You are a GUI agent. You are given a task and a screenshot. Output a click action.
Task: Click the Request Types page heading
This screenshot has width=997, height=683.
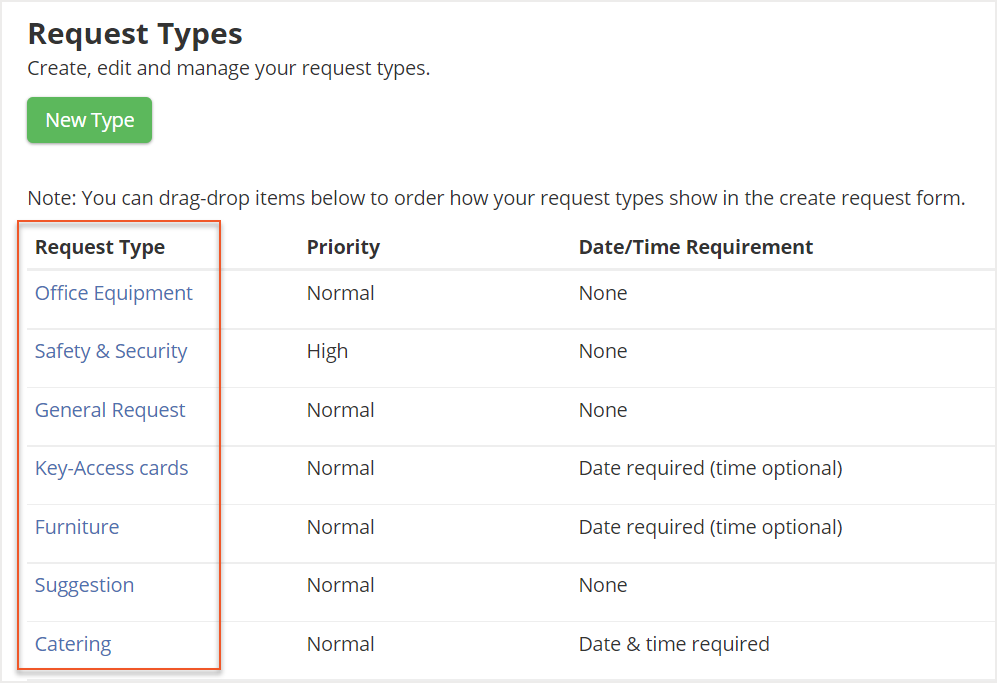point(134,34)
